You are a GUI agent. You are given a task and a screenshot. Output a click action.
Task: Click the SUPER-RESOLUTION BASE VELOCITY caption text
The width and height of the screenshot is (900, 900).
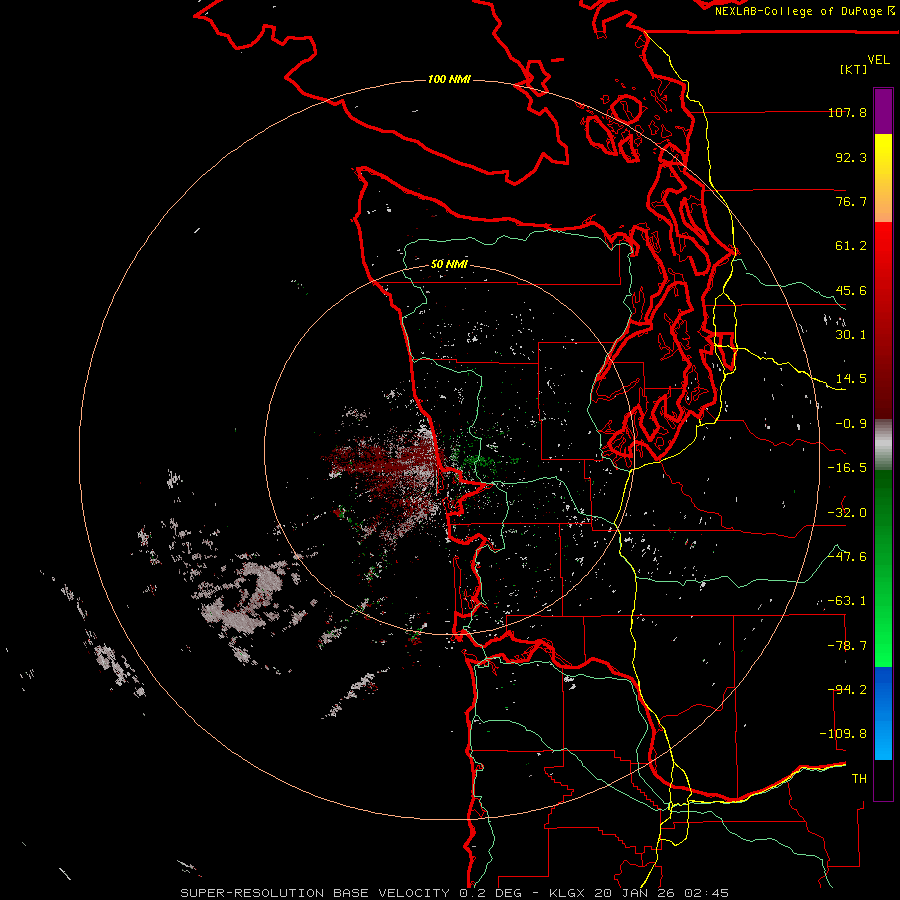click(x=315, y=893)
